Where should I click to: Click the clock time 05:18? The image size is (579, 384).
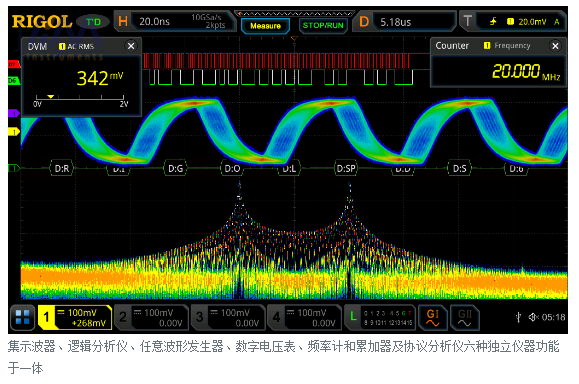[554, 317]
